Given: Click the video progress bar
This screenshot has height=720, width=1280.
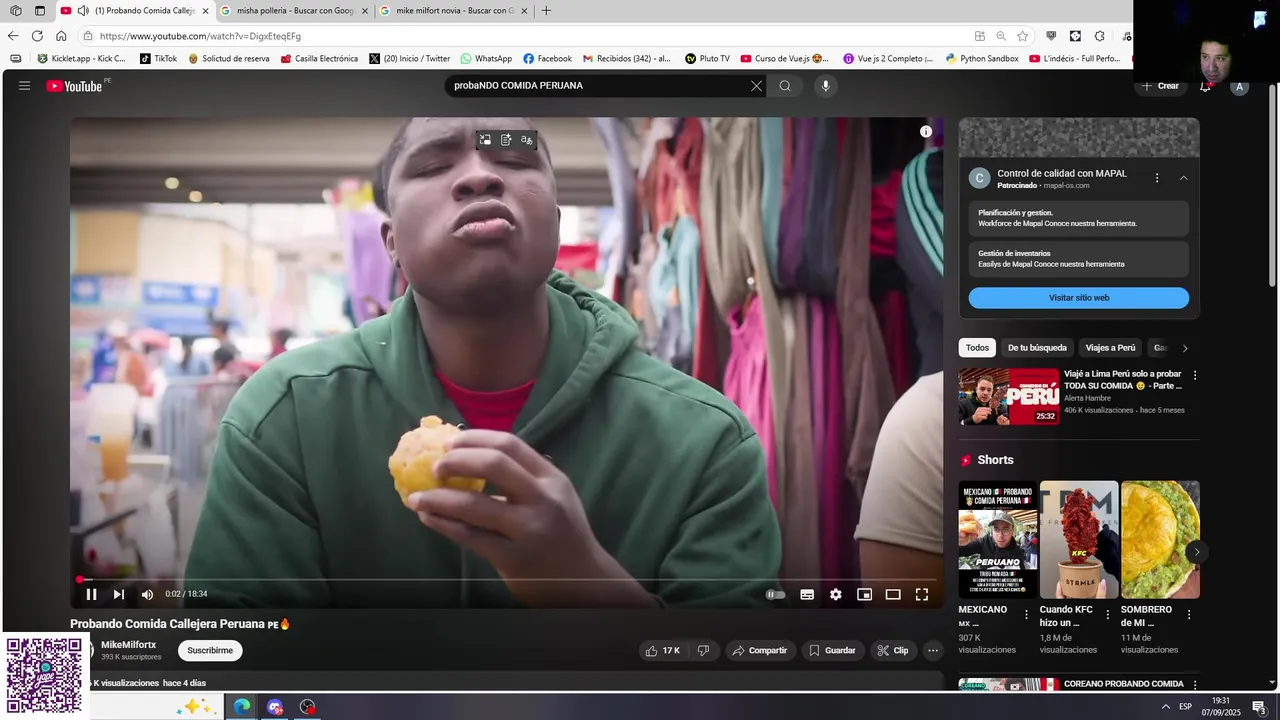Looking at the screenshot, I should (x=506, y=579).
